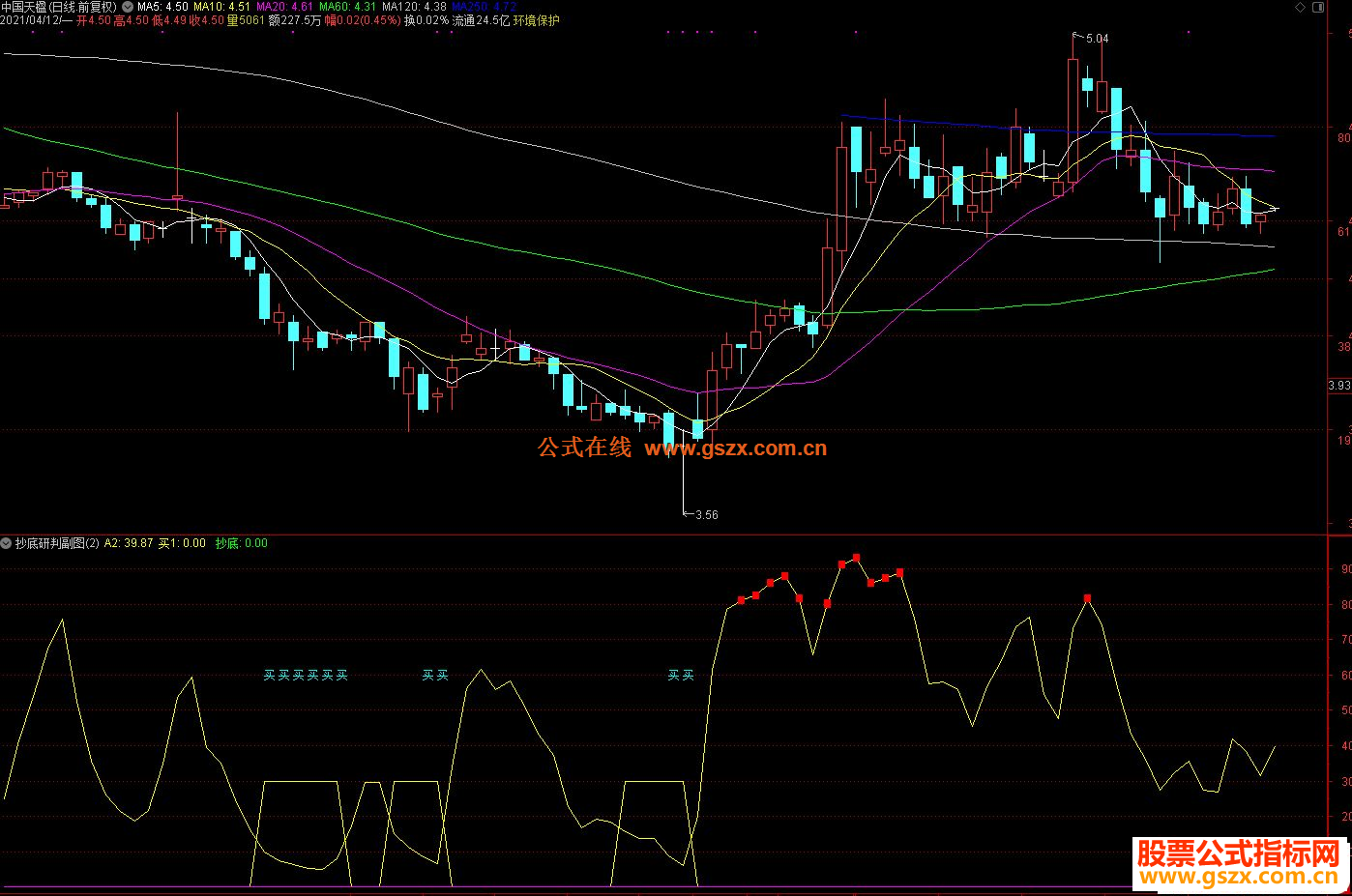Click the 幅0.02(0.45%) amplitude value

click(363, 20)
